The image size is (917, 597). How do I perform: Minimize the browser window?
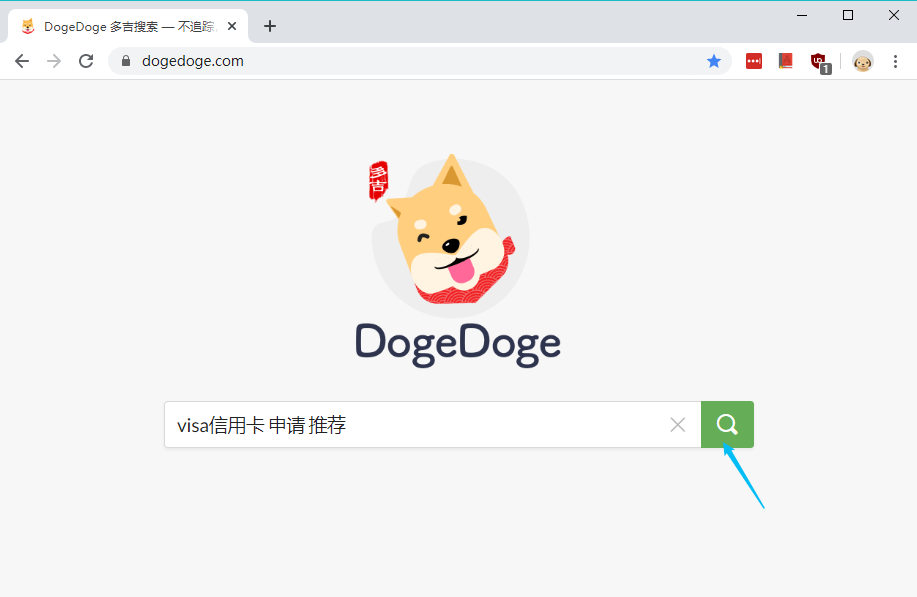pos(802,15)
